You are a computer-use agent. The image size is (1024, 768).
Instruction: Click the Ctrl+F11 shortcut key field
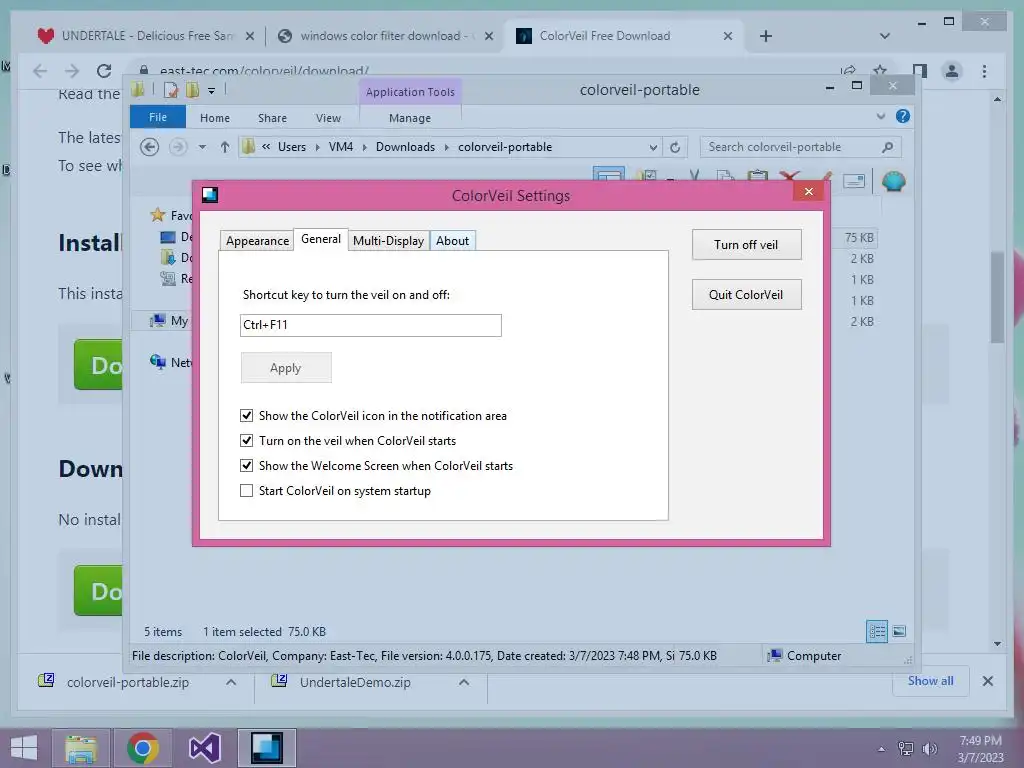coord(370,325)
